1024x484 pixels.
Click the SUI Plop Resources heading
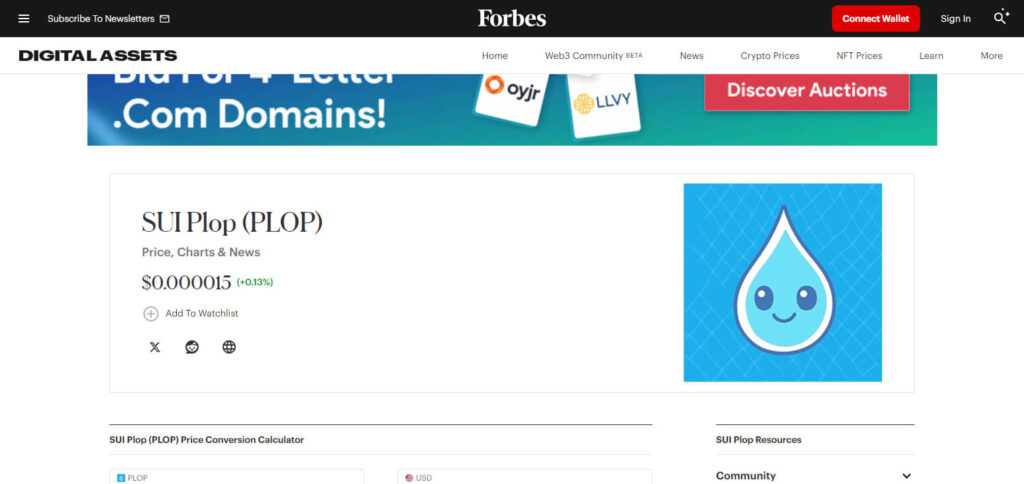pos(759,440)
